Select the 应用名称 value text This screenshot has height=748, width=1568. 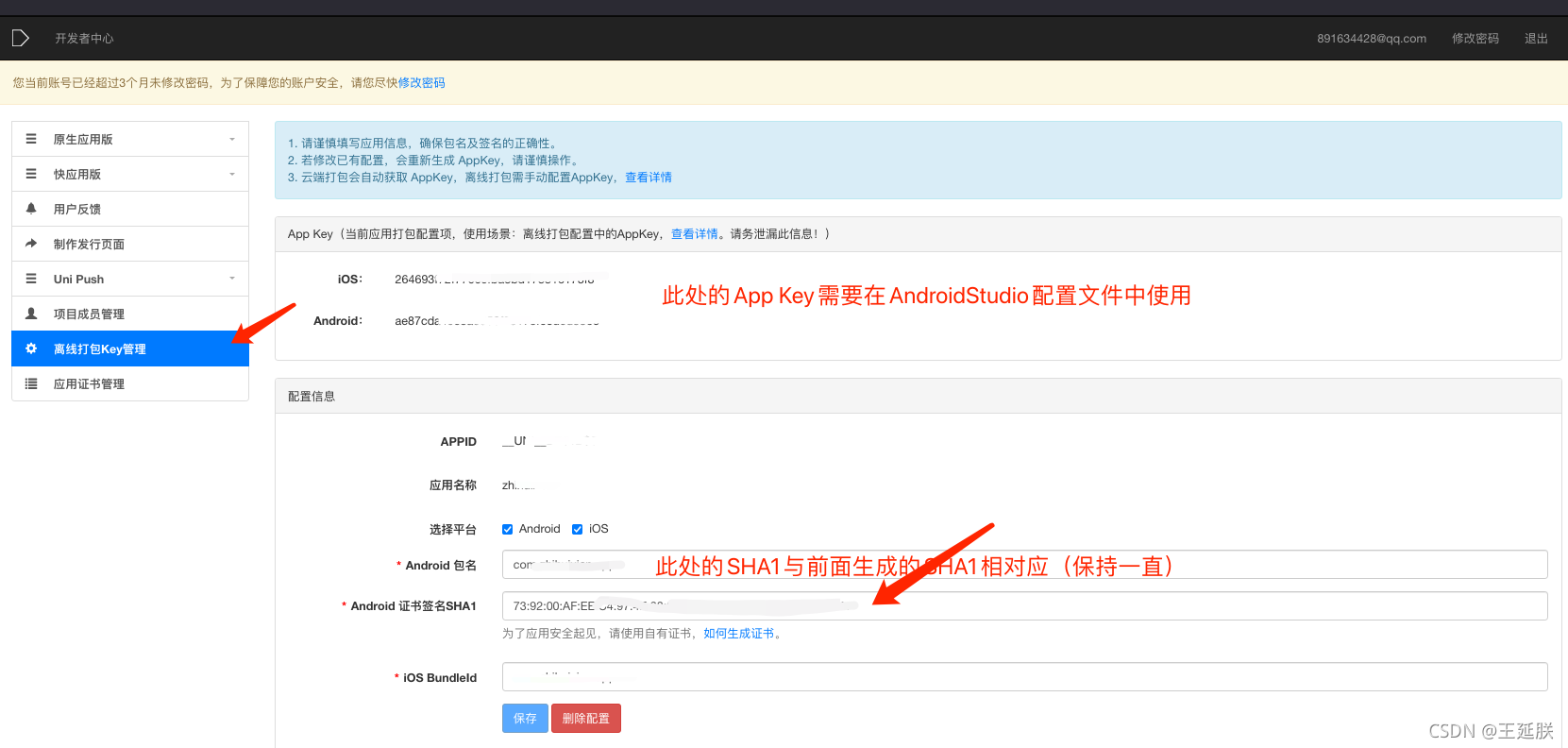518,485
